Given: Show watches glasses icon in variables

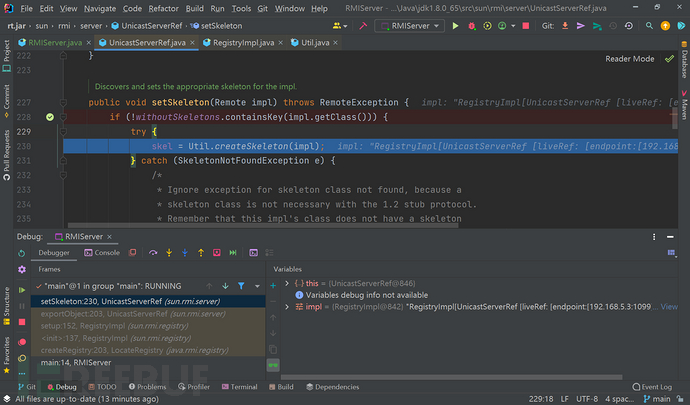Looking at the screenshot, I should [273, 365].
